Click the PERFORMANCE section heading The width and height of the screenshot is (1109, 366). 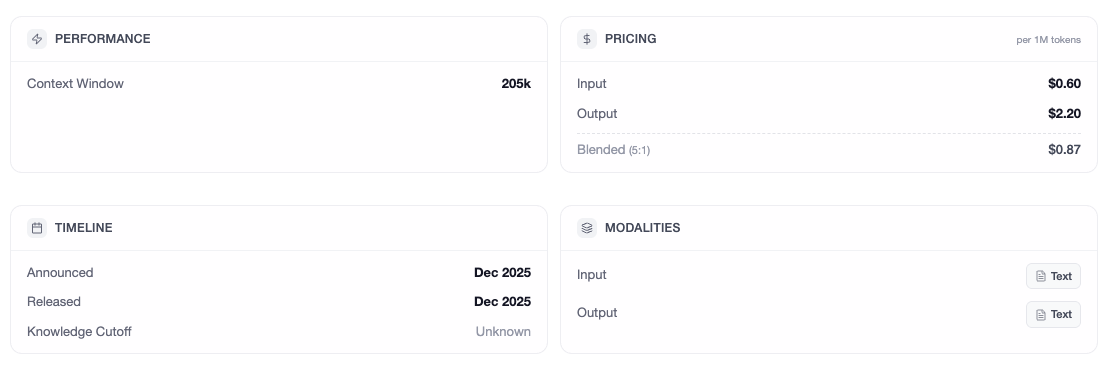(x=103, y=39)
